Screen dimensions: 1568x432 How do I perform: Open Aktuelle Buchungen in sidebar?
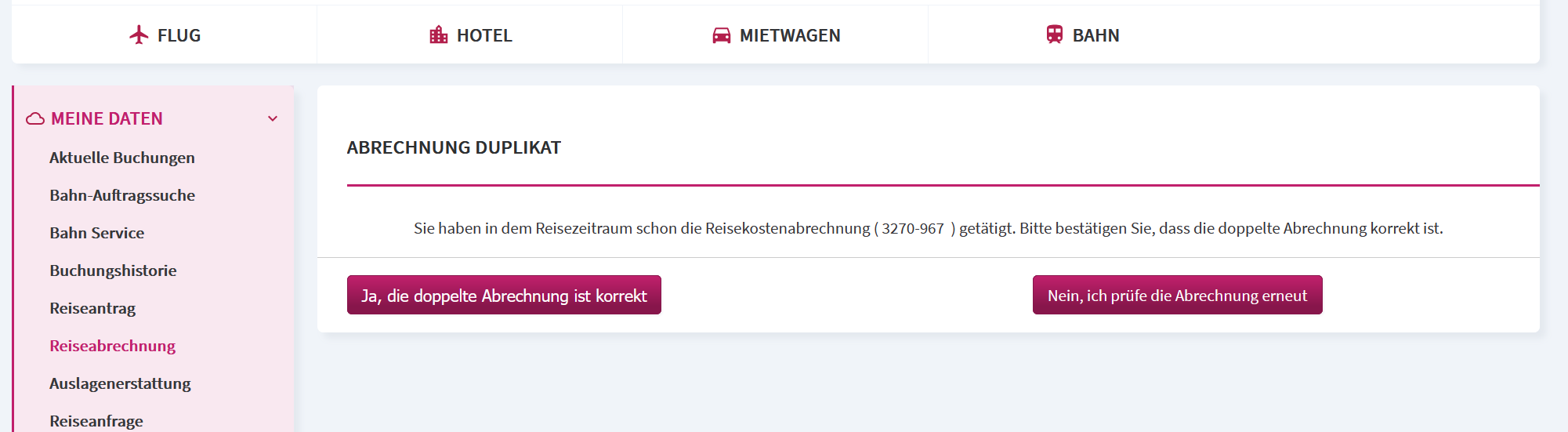click(122, 158)
